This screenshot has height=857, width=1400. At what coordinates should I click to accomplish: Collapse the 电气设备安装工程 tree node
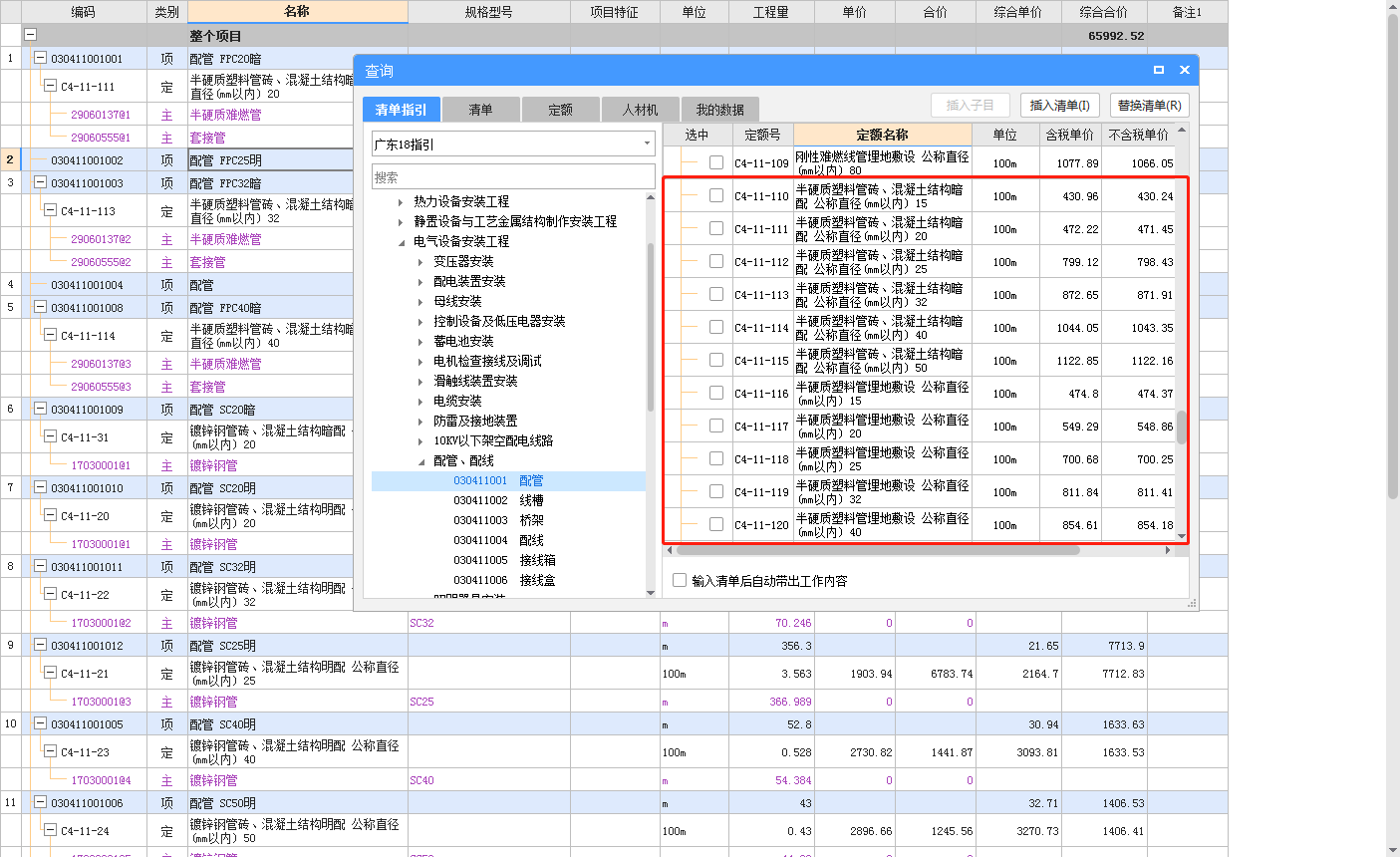point(402,241)
